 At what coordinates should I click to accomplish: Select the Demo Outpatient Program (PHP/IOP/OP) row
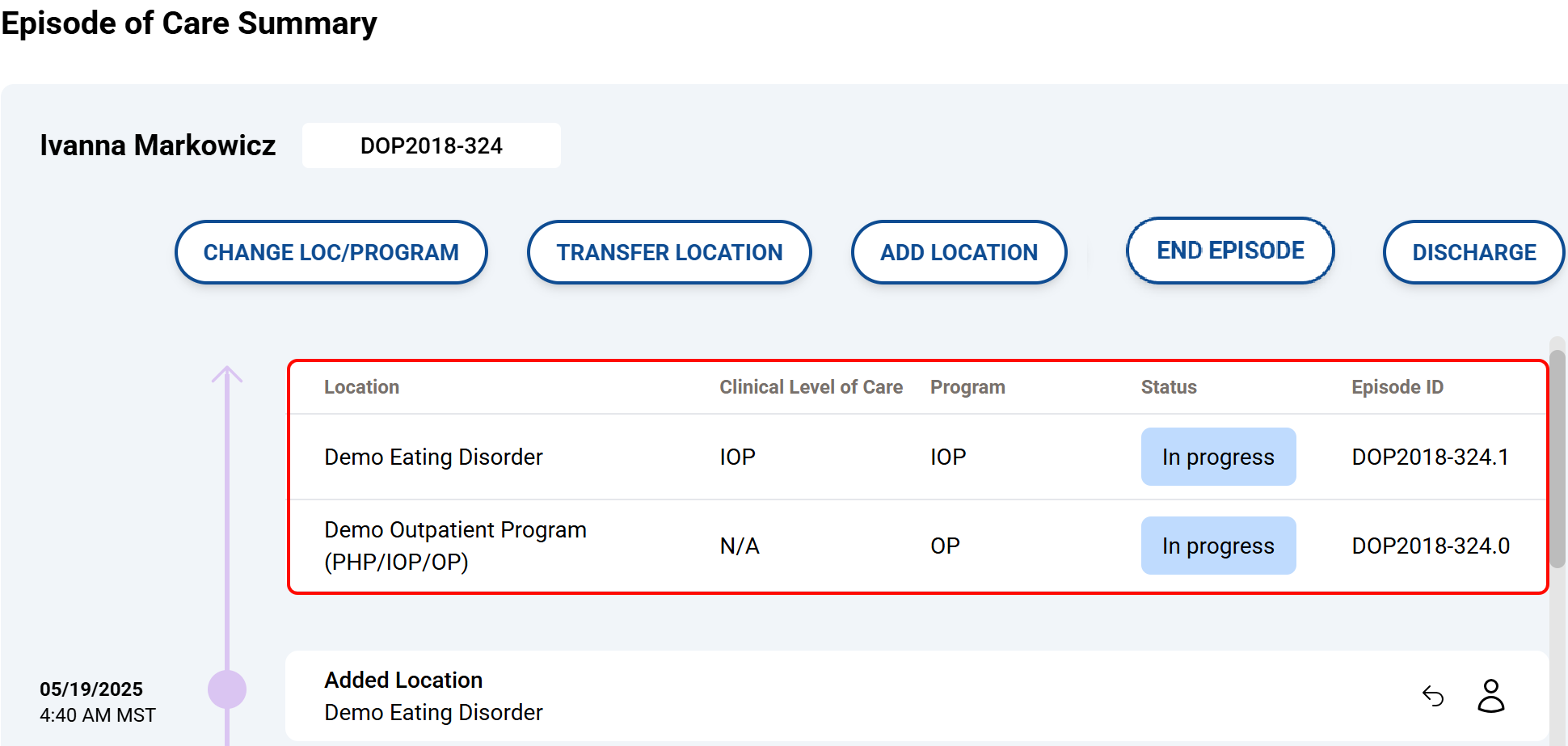[455, 546]
